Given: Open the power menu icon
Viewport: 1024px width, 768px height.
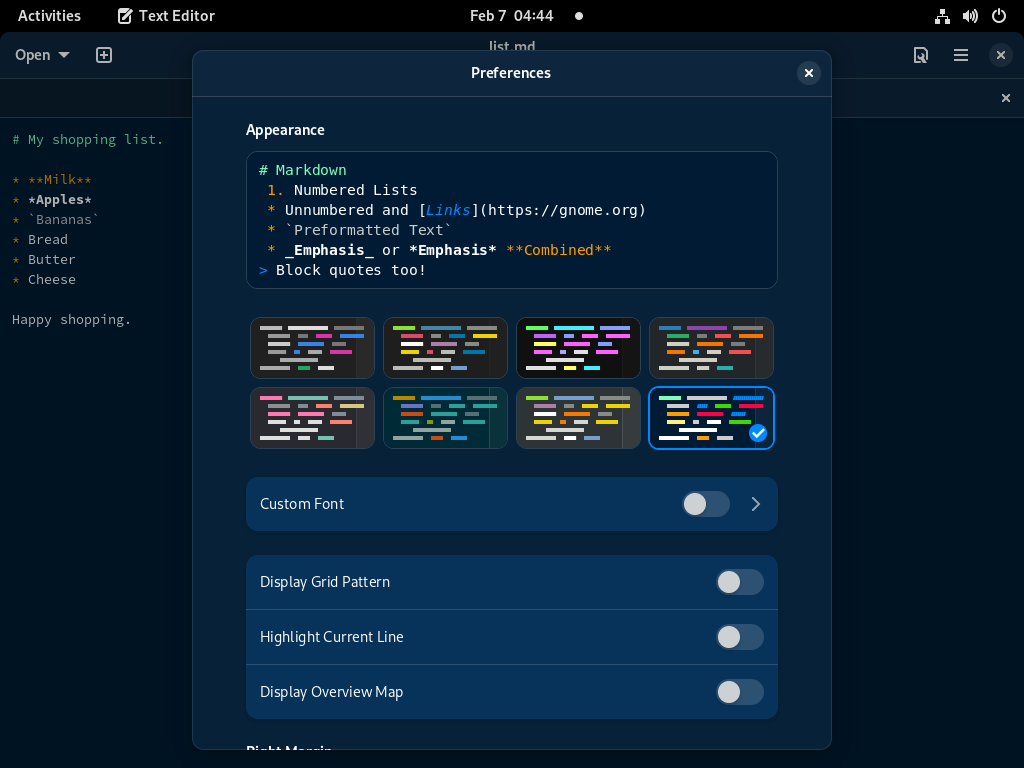Looking at the screenshot, I should tap(999, 16).
